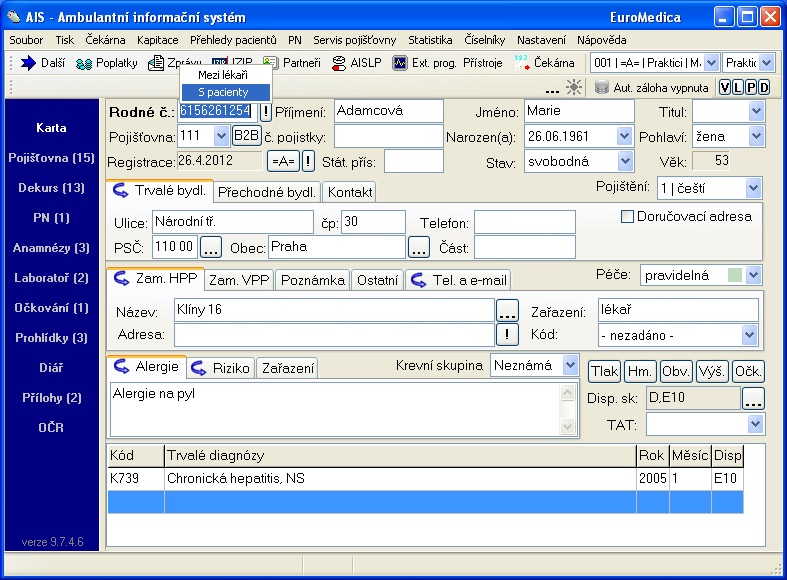Viewport: 787px width, 580px height.
Task: Expand the Stav marital status dropdown
Action: coord(625,161)
